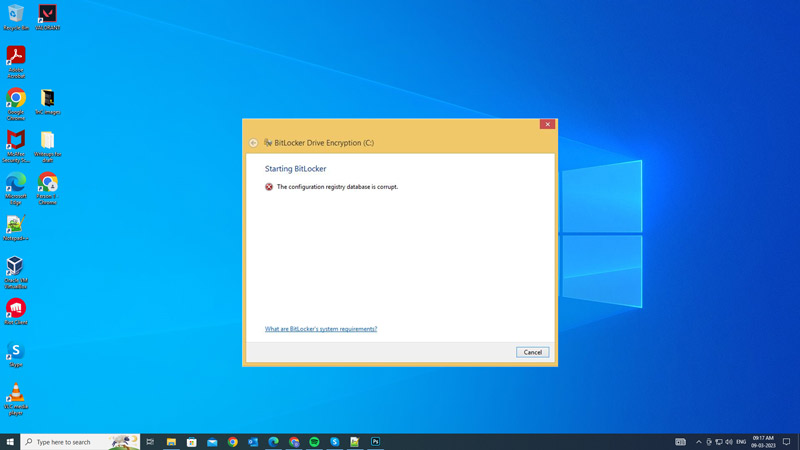The height and width of the screenshot is (450, 800).
Task: Select the McAfee Security Scan desktop shortcut
Action: (x=16, y=146)
